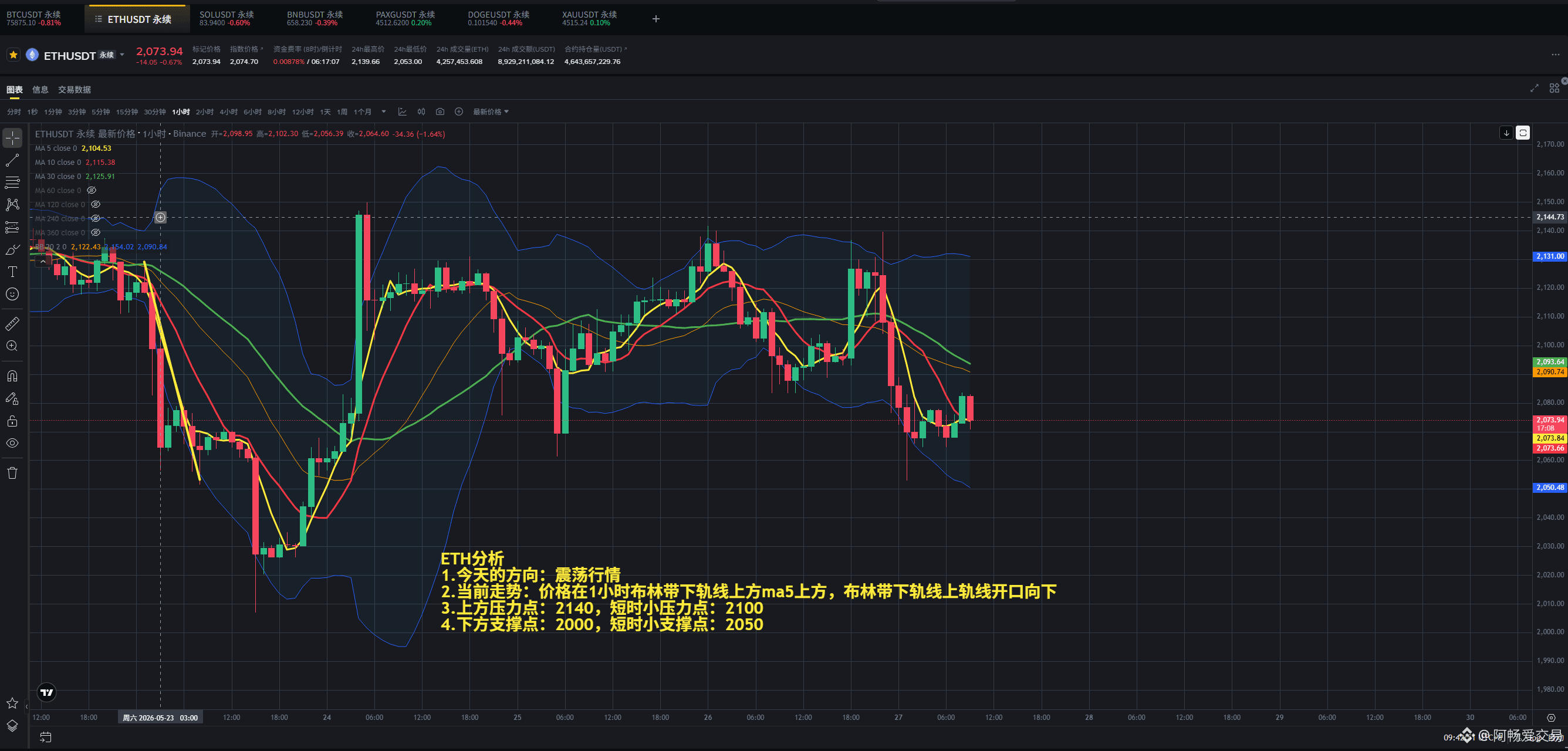Viewport: 1568px width, 751px height.
Task: Open the multi-chart grid layout icon
Action: pyautogui.click(x=1554, y=88)
